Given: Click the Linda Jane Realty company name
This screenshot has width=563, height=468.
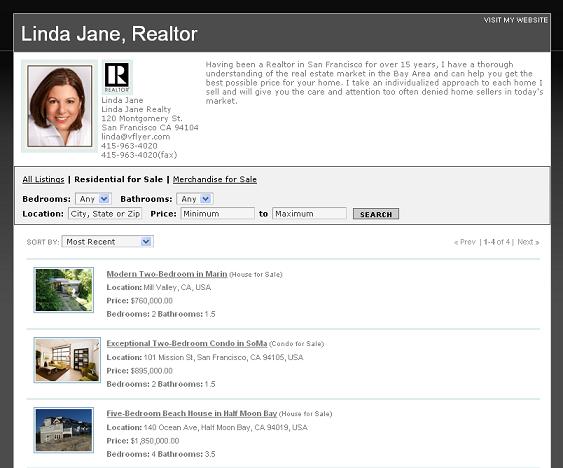Looking at the screenshot, I should (x=136, y=109).
